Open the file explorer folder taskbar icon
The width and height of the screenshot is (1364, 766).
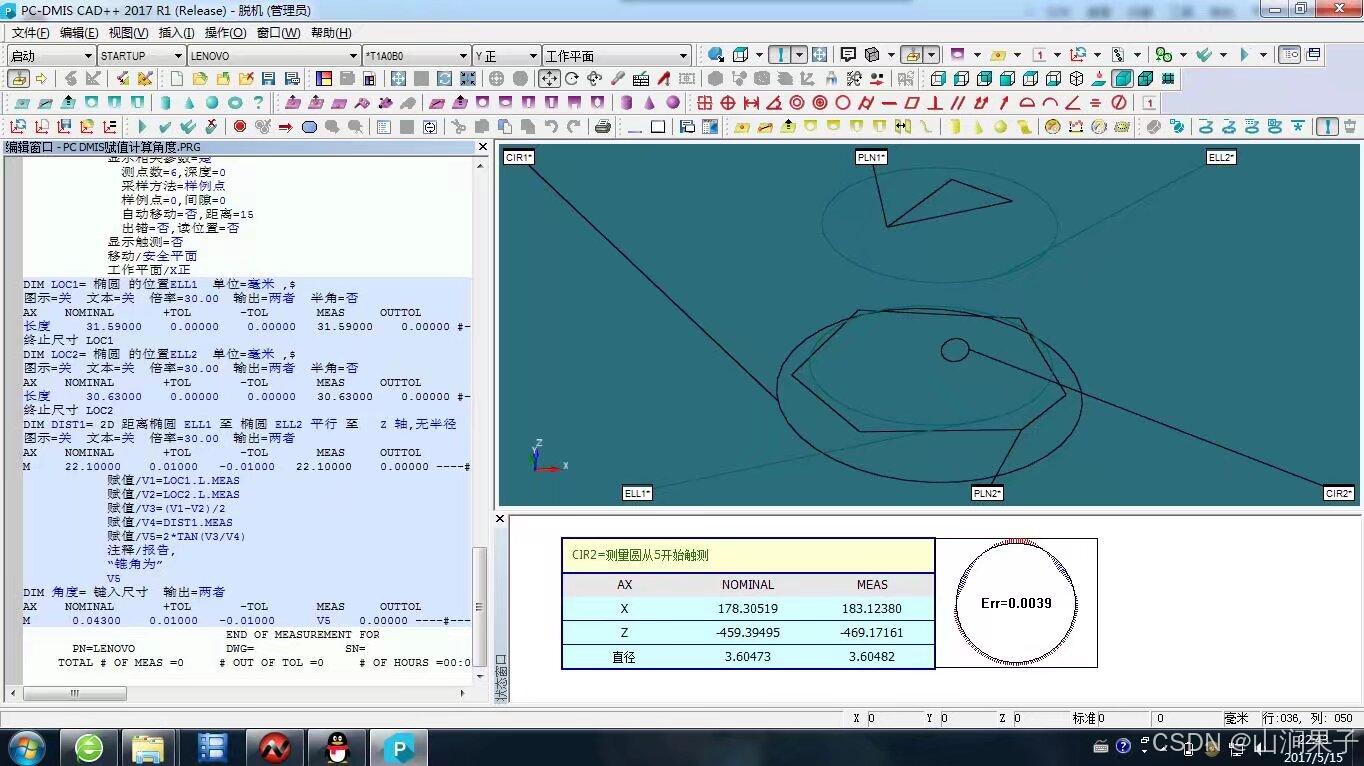click(x=148, y=747)
